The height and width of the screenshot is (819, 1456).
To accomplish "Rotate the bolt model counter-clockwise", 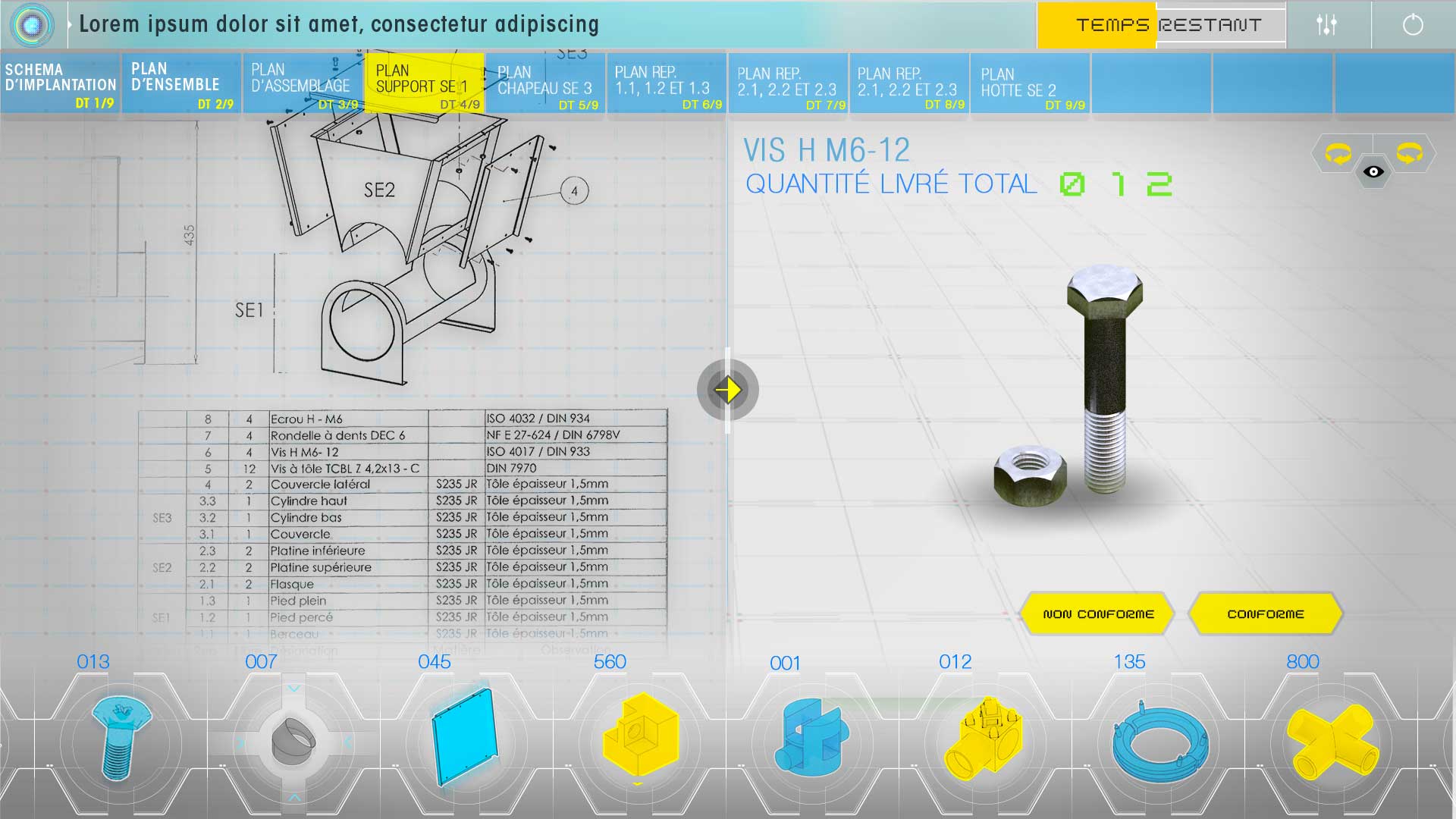I will 1338,154.
